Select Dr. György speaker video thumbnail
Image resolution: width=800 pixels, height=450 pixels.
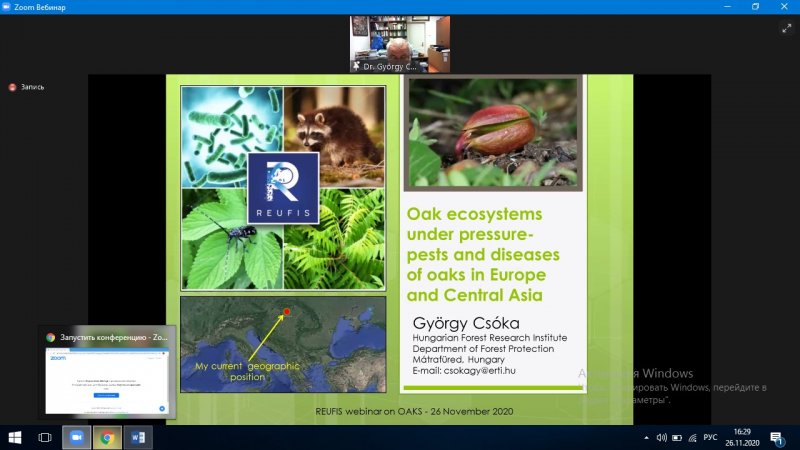(400, 44)
